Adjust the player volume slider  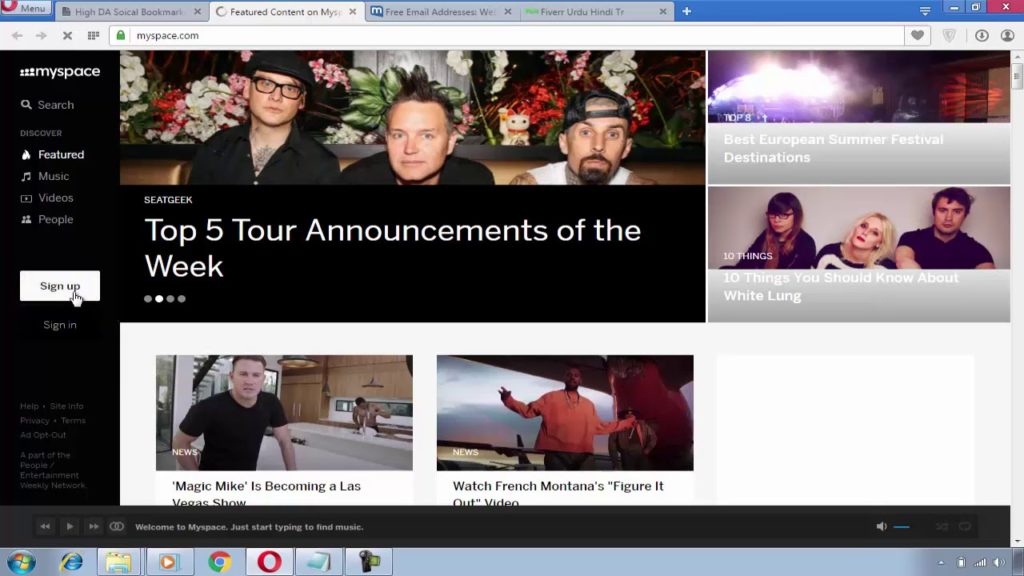pyautogui.click(x=902, y=527)
